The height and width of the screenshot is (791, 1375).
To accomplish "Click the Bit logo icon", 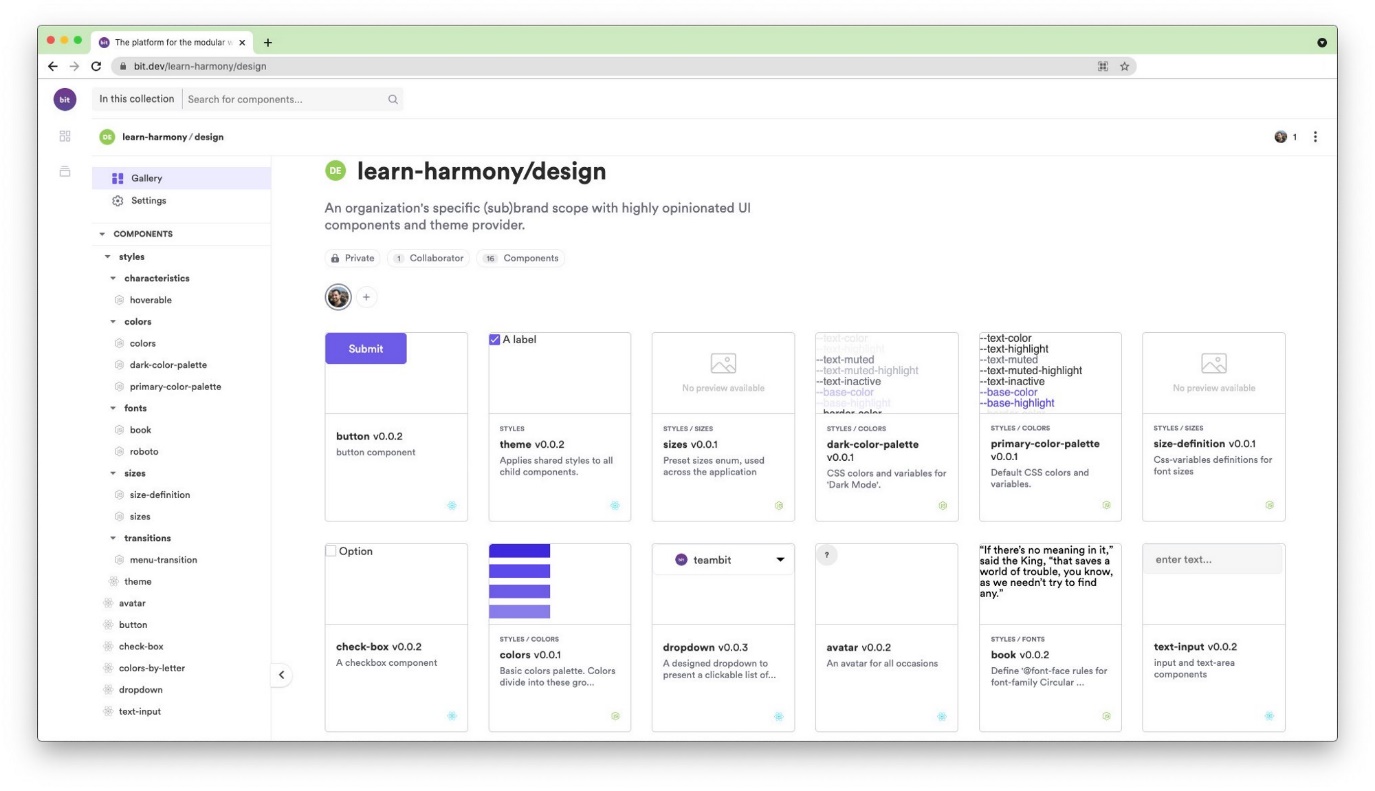I will (65, 99).
